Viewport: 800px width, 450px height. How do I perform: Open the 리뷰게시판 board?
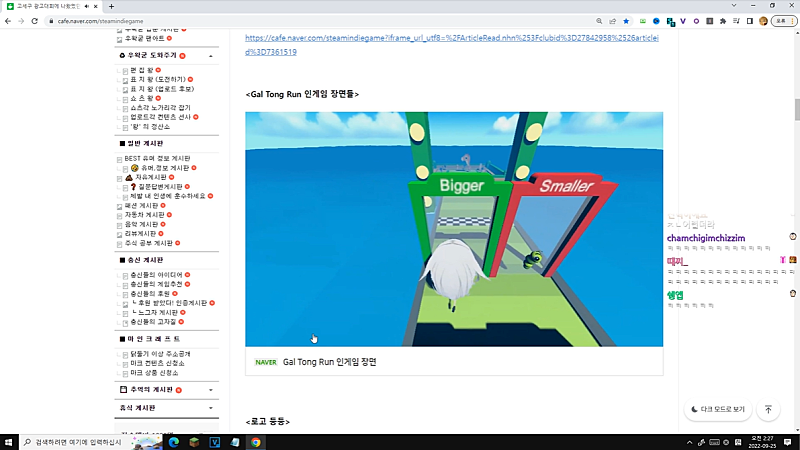click(140, 234)
